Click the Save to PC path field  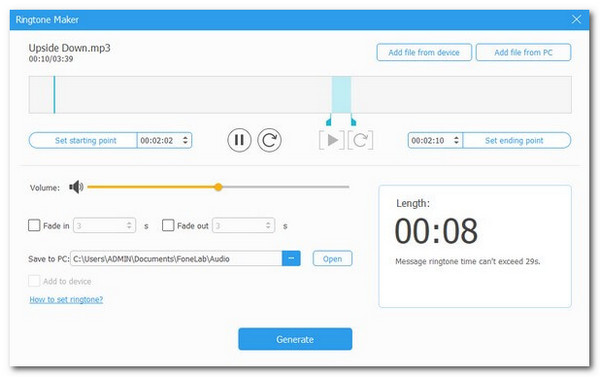click(176, 259)
